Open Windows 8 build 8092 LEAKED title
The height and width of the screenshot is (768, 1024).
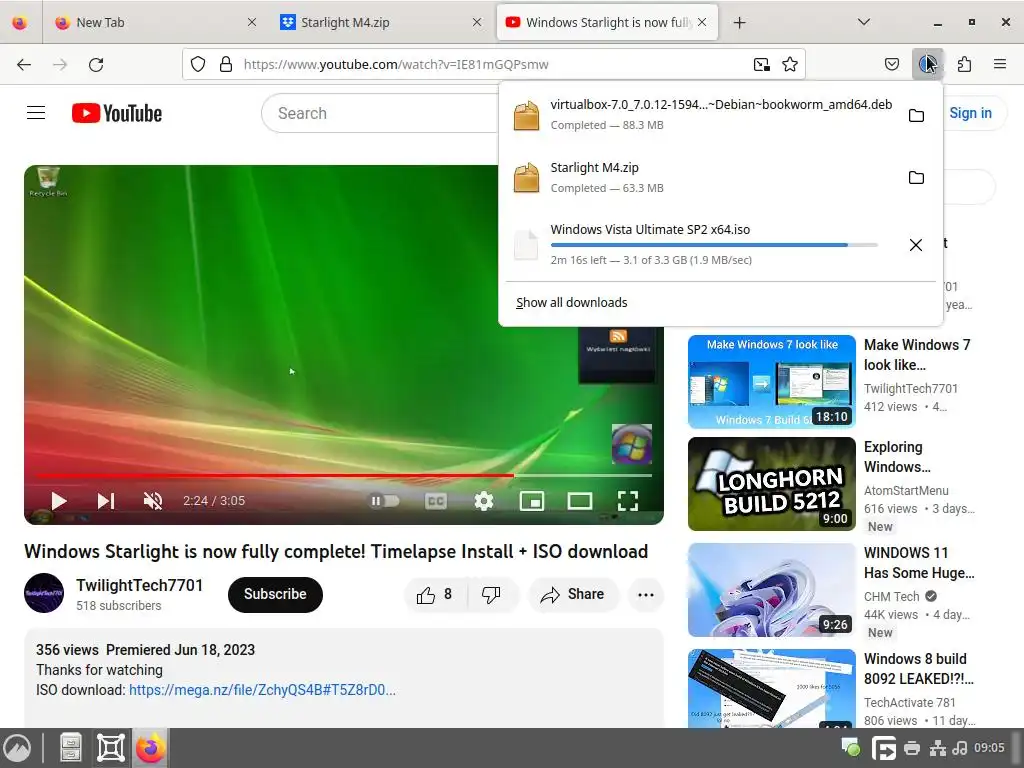pos(919,668)
